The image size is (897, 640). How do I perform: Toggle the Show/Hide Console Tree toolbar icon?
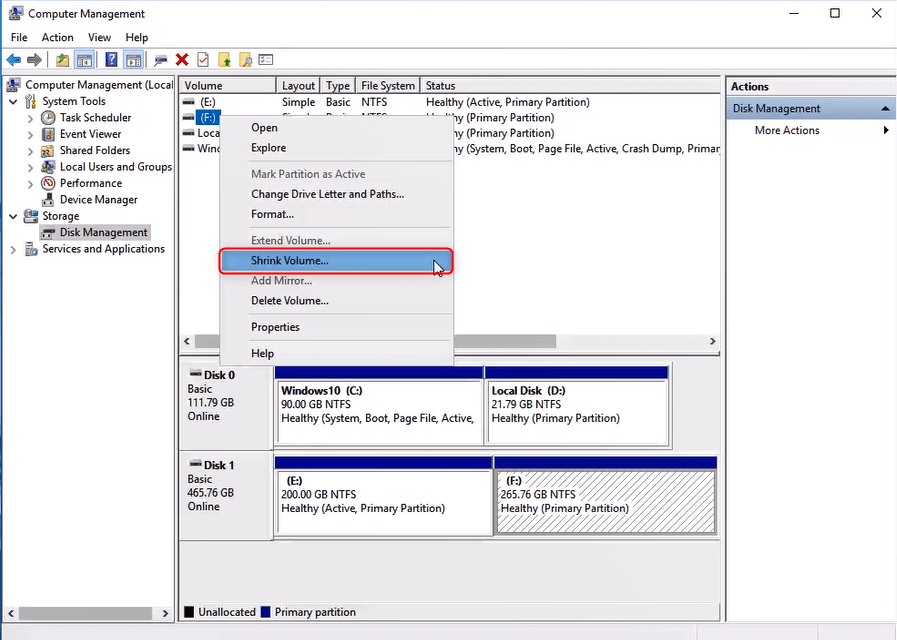click(84, 59)
